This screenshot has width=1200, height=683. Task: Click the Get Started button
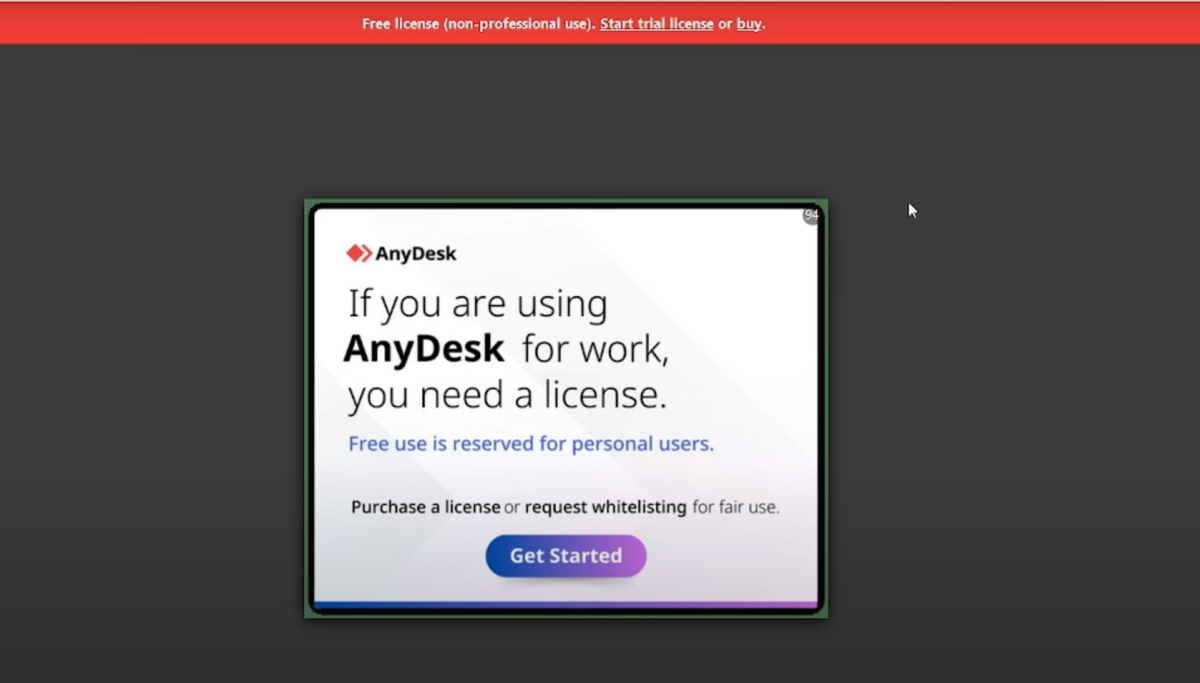566,556
